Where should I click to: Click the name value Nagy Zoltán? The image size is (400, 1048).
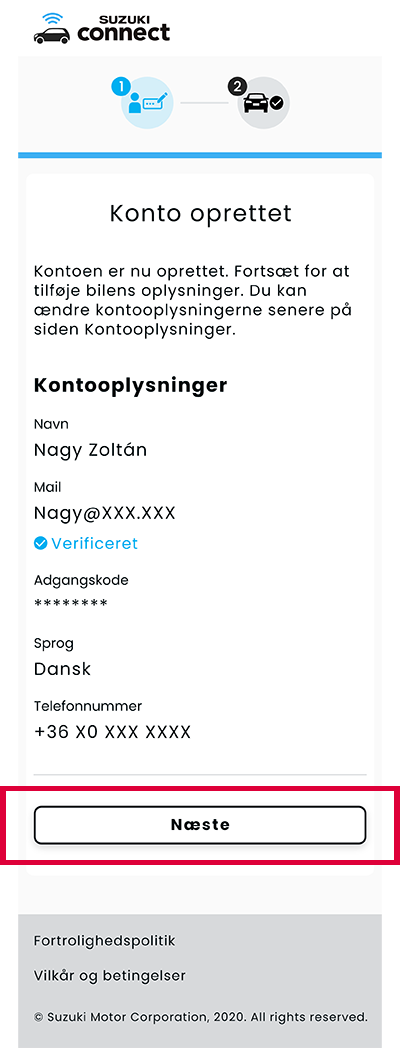pyautogui.click(x=90, y=450)
